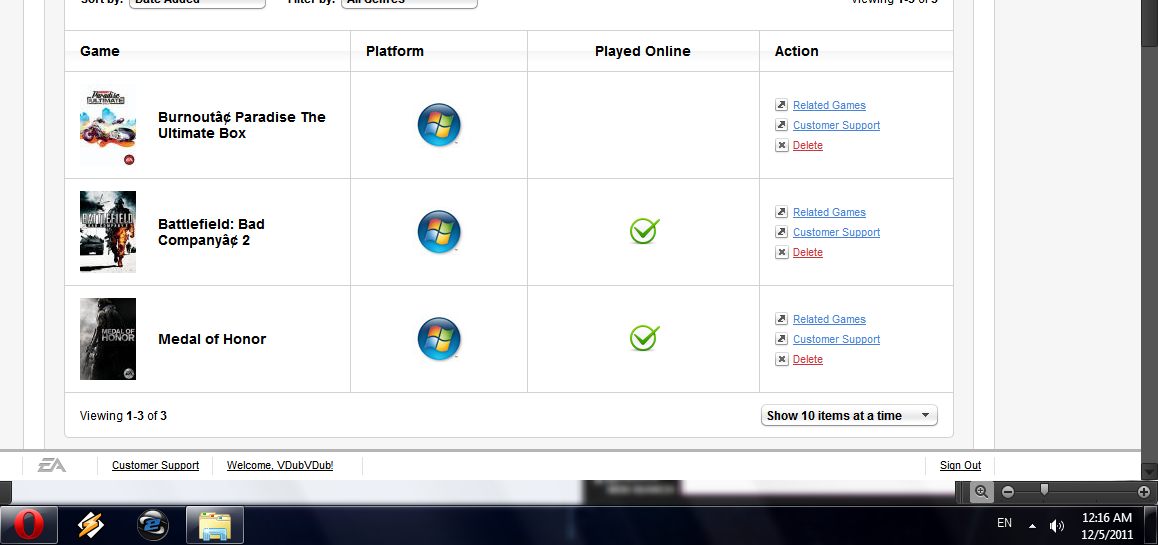The height and width of the screenshot is (545, 1158).
Task: Open Customer Support for Burnout Paradise
Action: [x=836, y=125]
